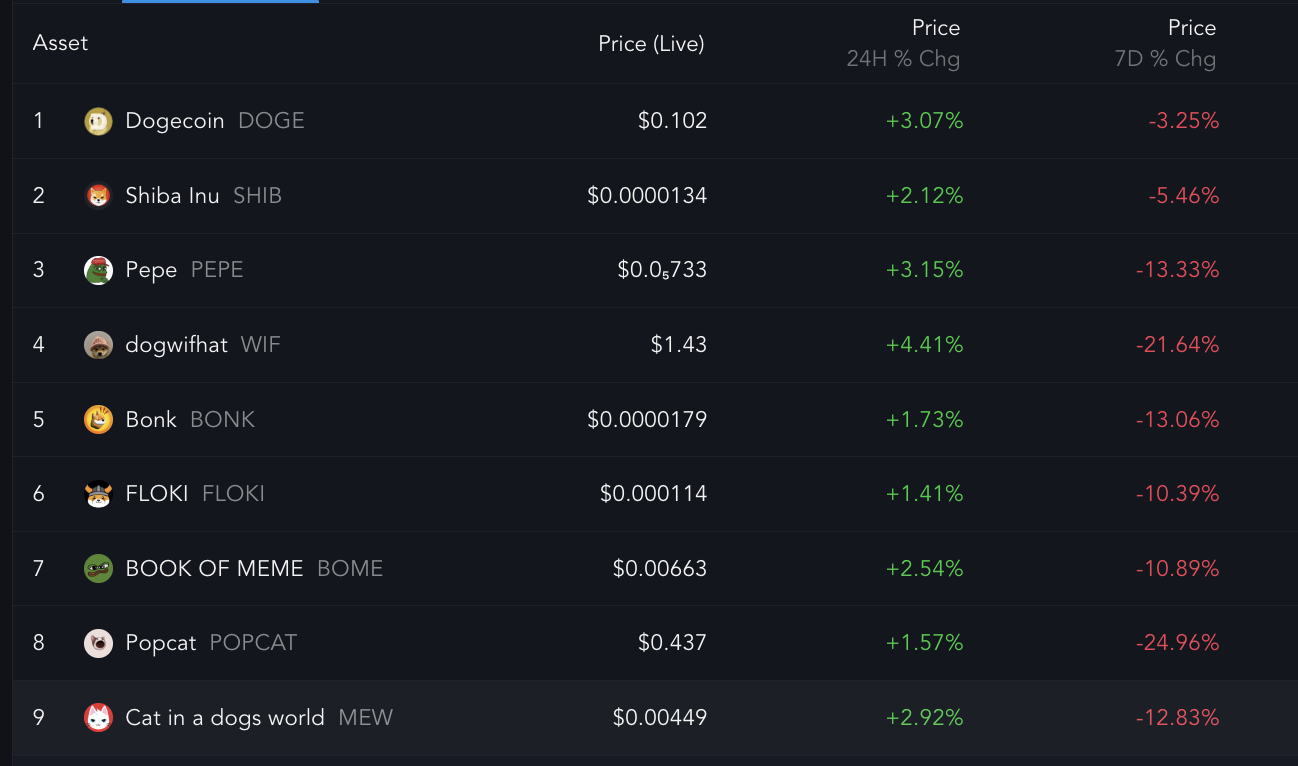Image resolution: width=1298 pixels, height=766 pixels.
Task: Click the Cat in a dogs world icon
Action: [98, 718]
